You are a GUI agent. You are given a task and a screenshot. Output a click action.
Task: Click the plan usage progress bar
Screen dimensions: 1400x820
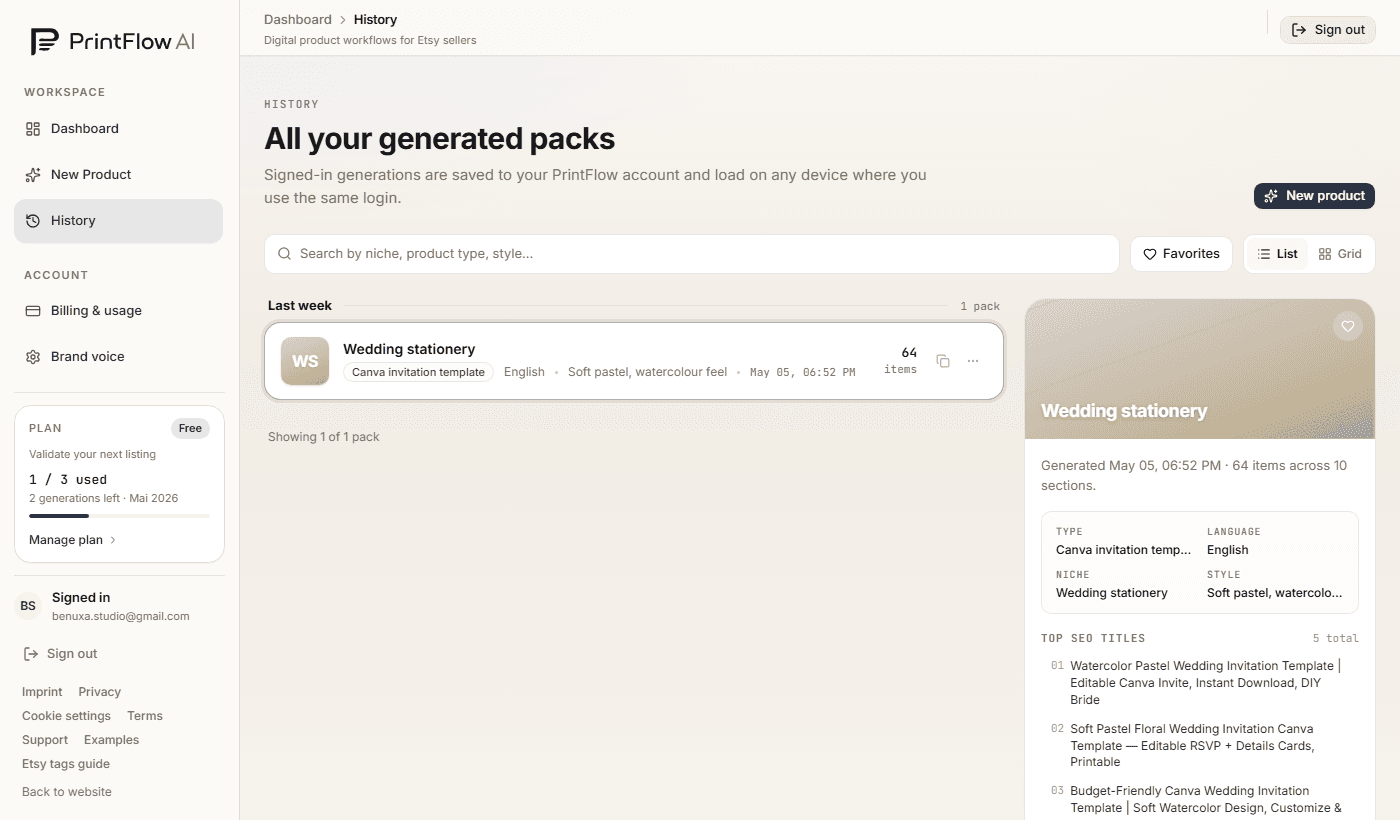(x=119, y=516)
